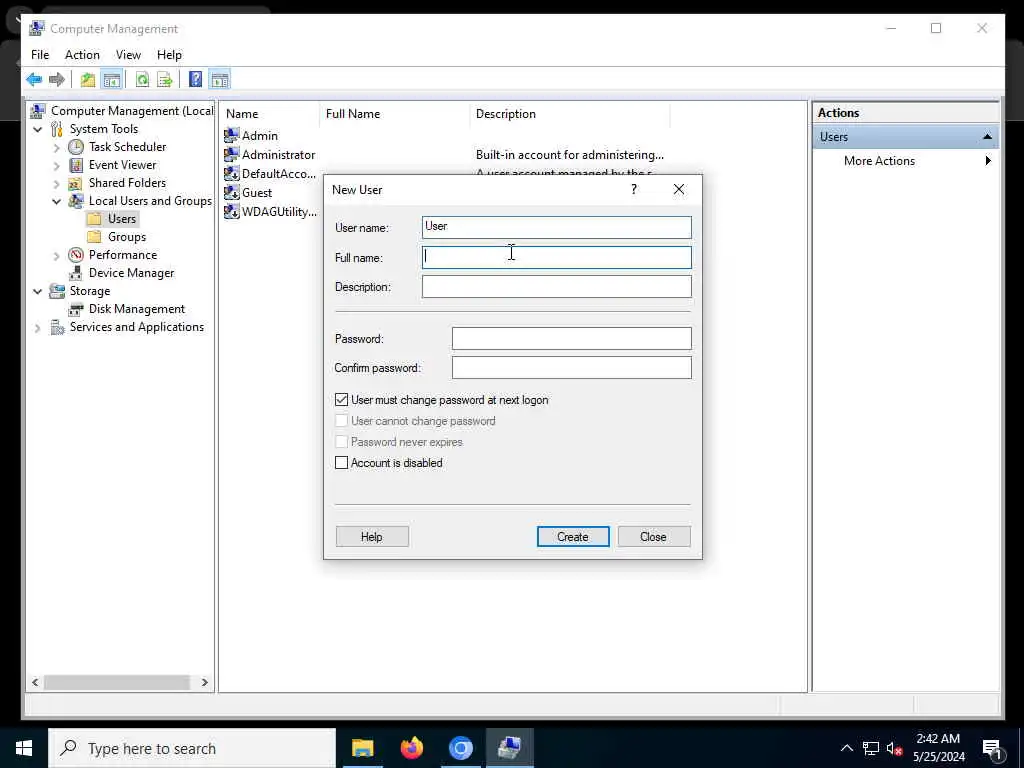Expand the Event Viewer node
Image resolution: width=1024 pixels, height=768 pixels.
(57, 166)
